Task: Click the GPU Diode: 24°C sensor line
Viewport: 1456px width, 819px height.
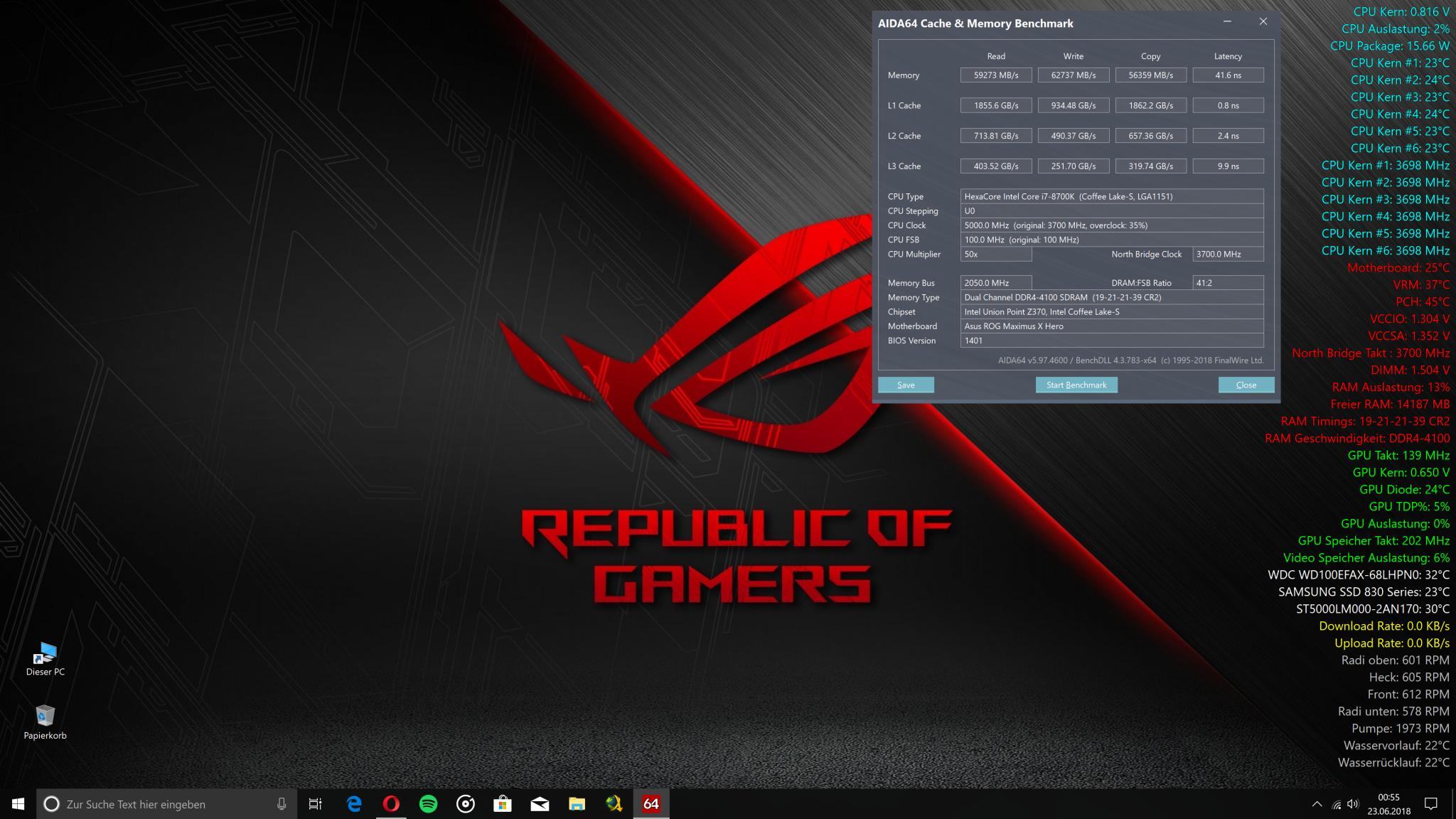Action: (1404, 489)
